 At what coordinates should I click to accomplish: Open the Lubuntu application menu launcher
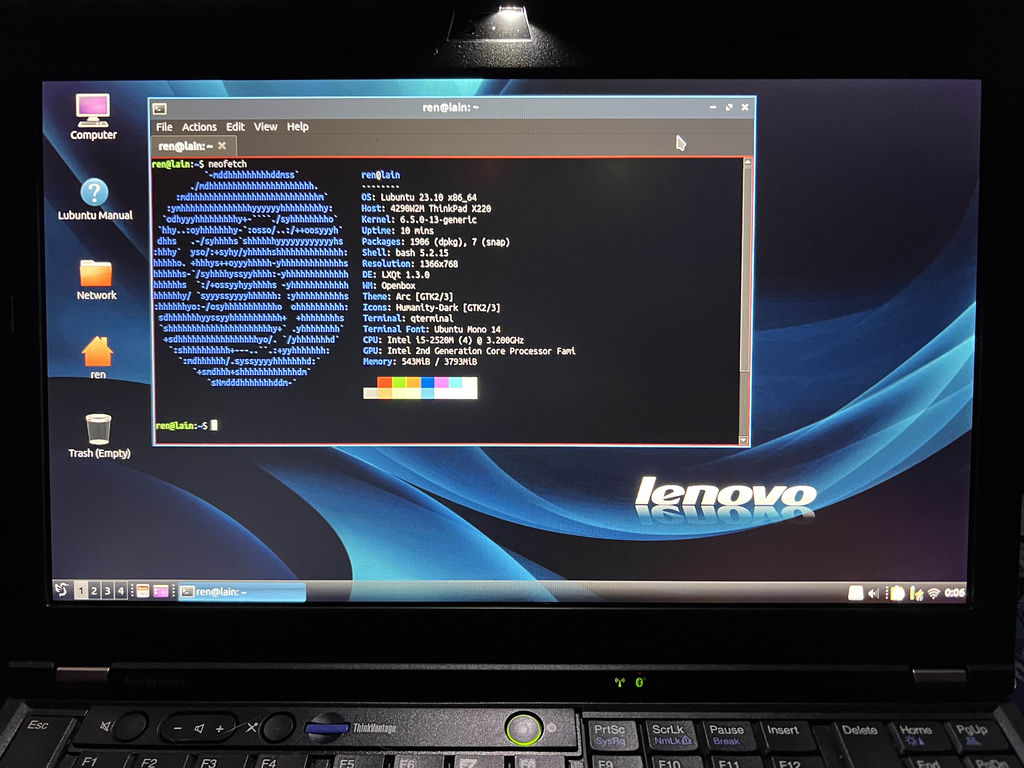pos(62,591)
